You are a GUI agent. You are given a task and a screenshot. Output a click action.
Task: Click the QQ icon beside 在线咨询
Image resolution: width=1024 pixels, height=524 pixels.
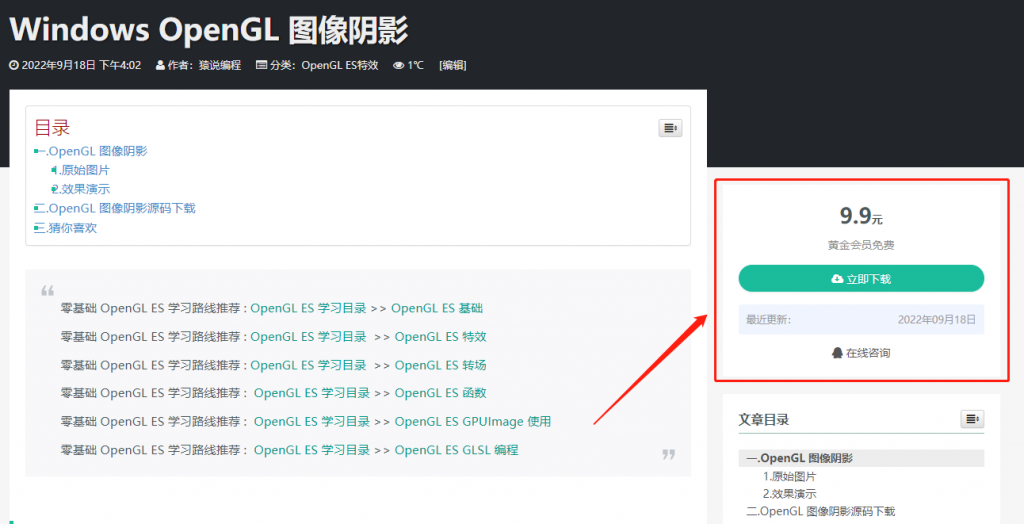point(837,353)
